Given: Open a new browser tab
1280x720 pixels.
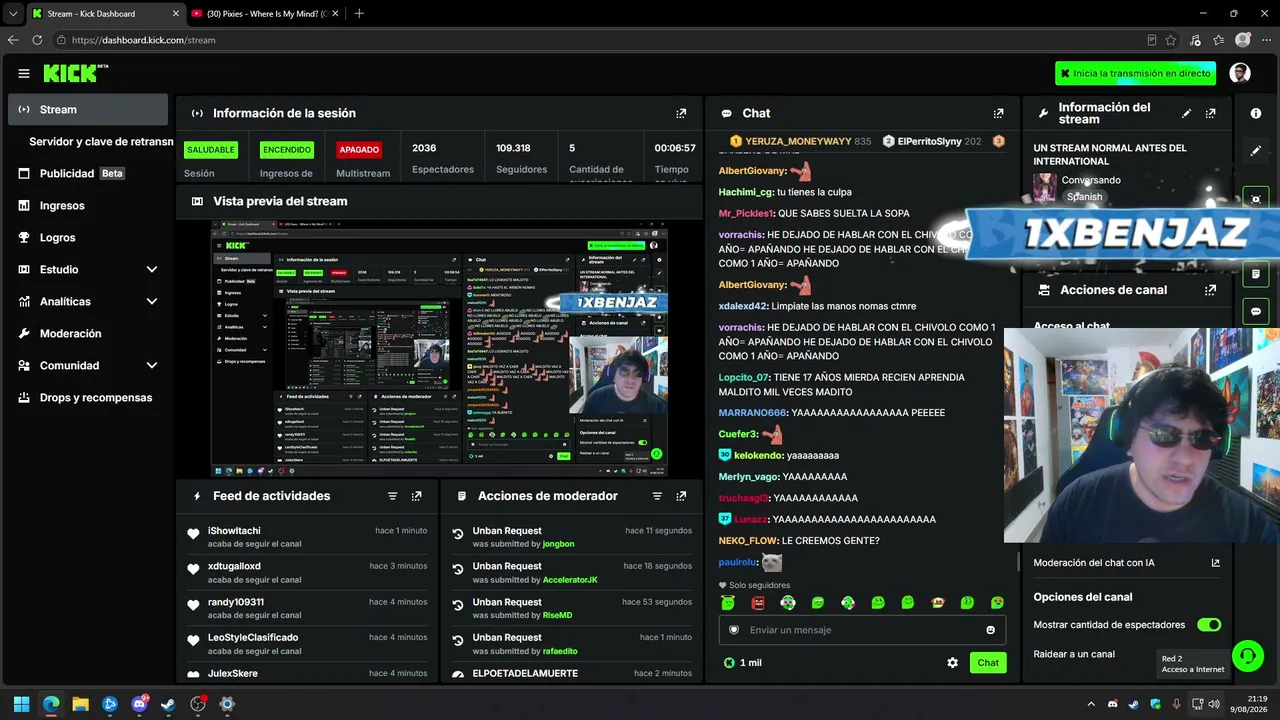Looking at the screenshot, I should (x=359, y=14).
